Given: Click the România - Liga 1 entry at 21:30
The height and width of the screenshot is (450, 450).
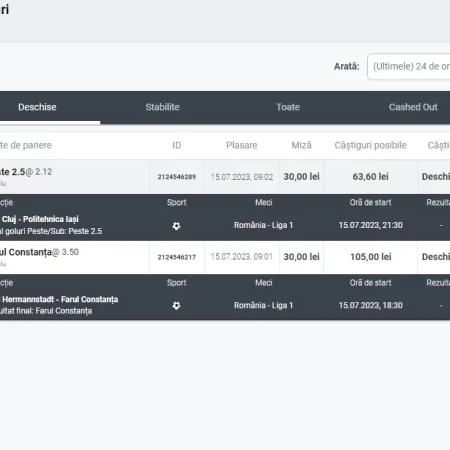Looking at the screenshot, I should (x=263, y=225).
